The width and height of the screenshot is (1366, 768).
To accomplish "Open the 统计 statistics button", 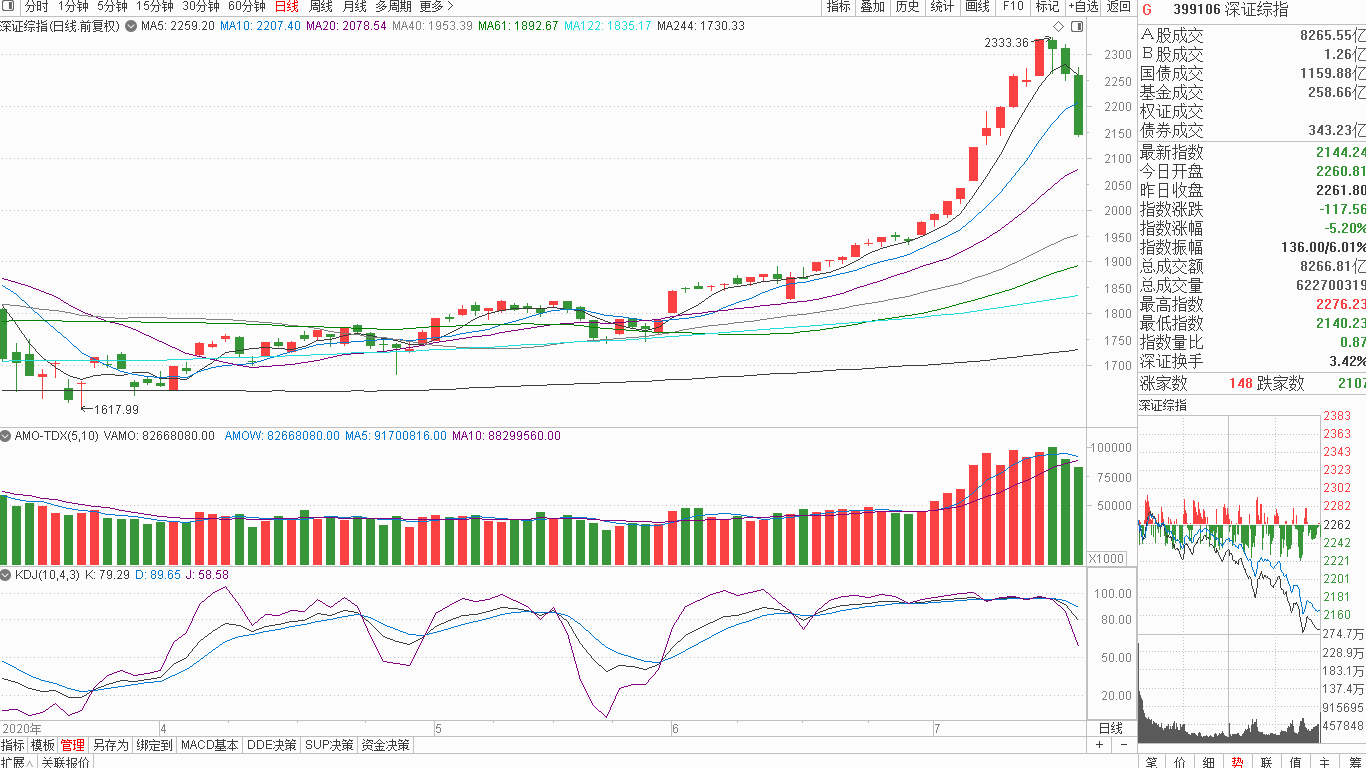I will [942, 7].
